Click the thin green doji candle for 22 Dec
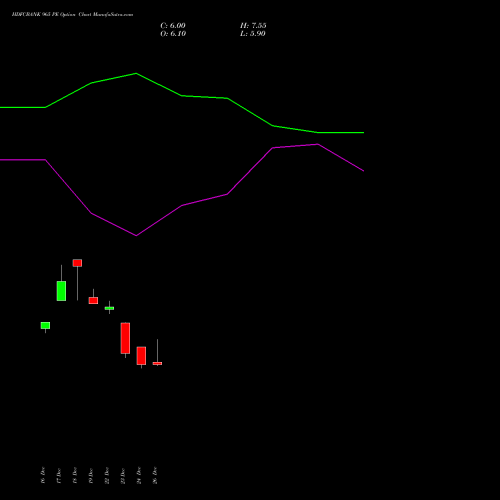This screenshot has height=500, width=500. pos(109,308)
